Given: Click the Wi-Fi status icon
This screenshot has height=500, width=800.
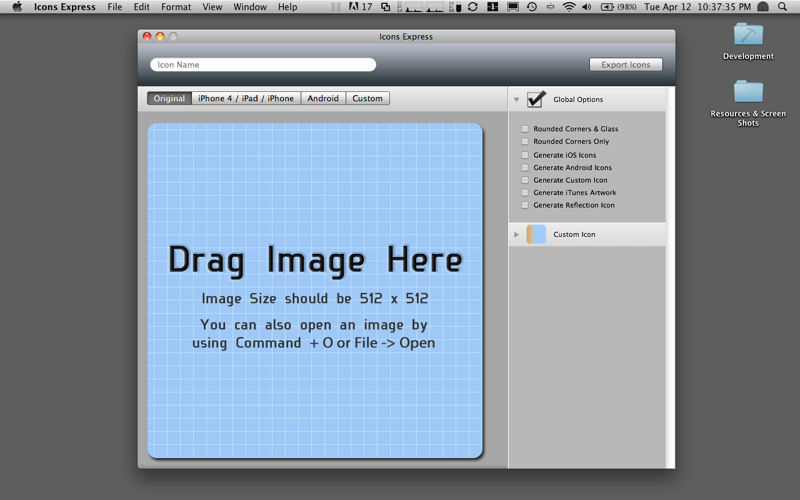Looking at the screenshot, I should [569, 7].
